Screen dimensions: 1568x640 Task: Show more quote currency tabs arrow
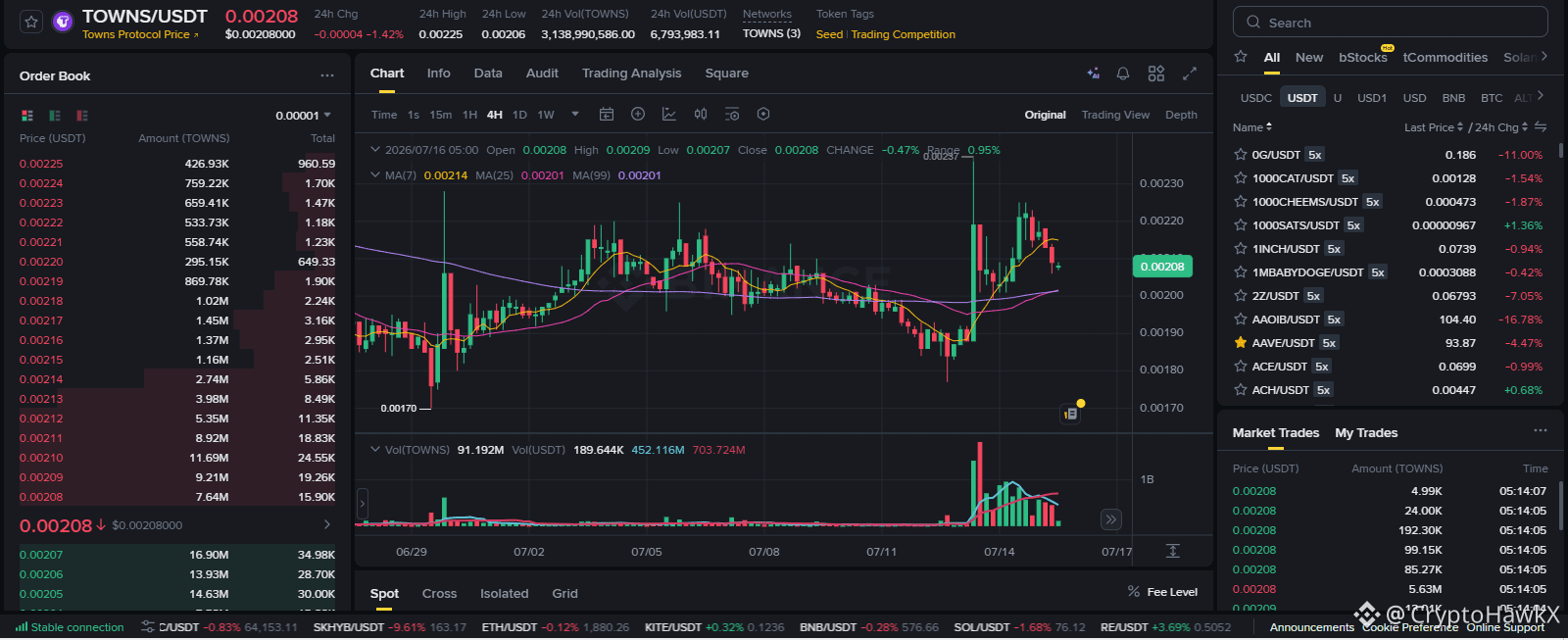(x=1541, y=96)
